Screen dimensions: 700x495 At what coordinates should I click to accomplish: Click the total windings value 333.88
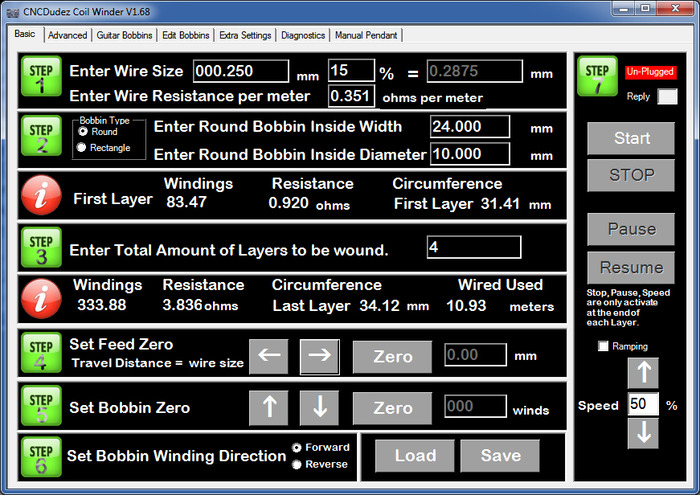pos(102,305)
